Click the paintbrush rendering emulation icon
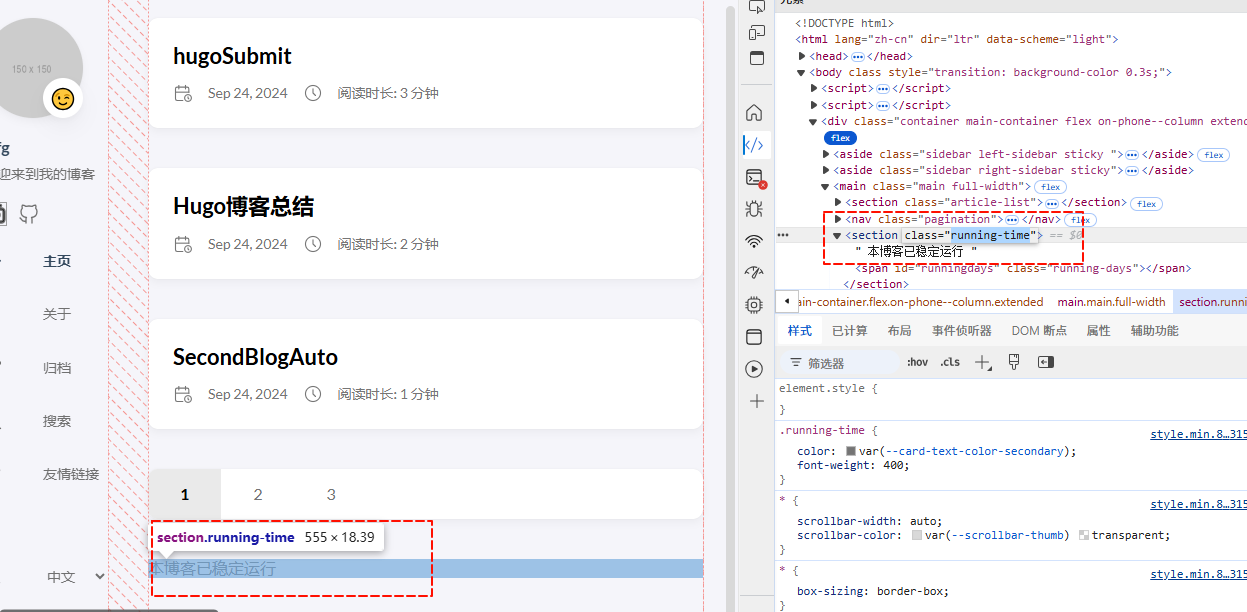Viewport: 1247px width, 612px height. tap(1014, 362)
